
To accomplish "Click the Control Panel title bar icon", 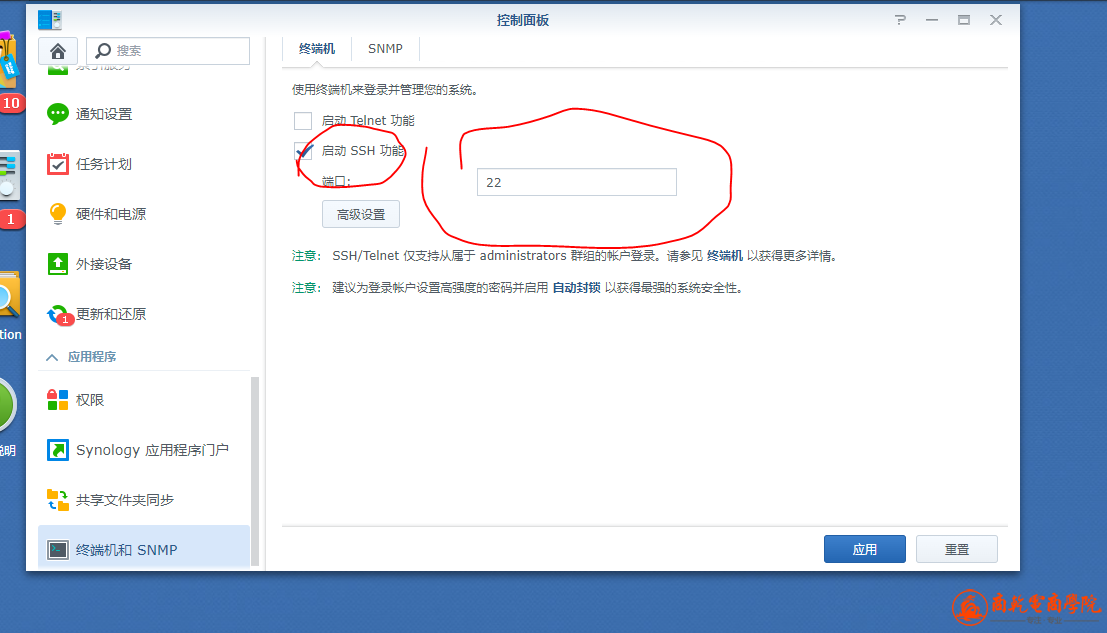I will [49, 20].
